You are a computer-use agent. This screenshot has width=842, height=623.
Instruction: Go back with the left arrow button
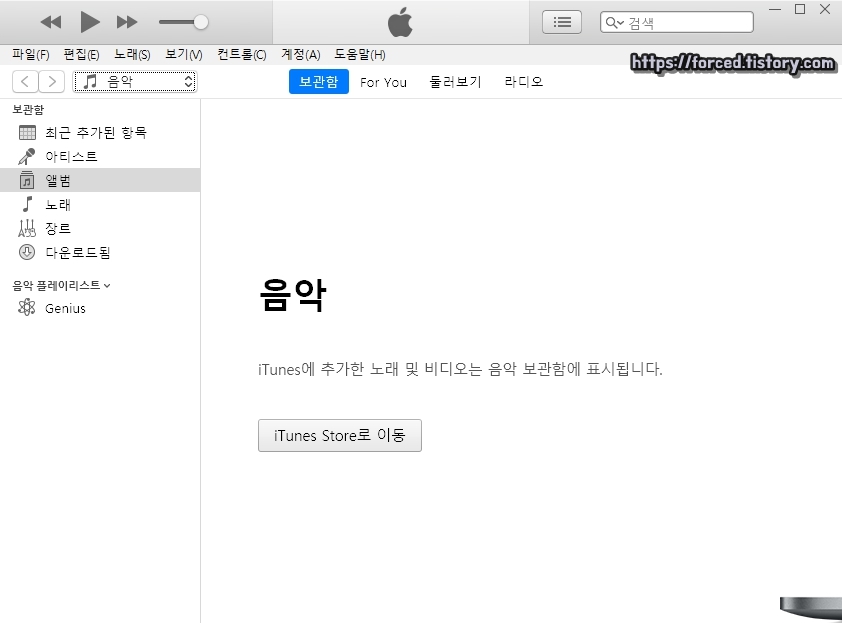click(25, 82)
